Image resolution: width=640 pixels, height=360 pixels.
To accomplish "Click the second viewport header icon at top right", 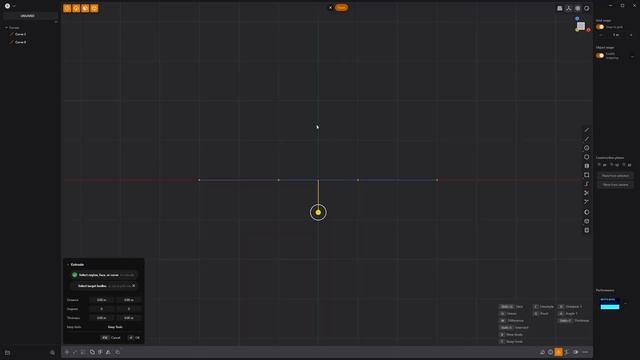I will (569, 8).
